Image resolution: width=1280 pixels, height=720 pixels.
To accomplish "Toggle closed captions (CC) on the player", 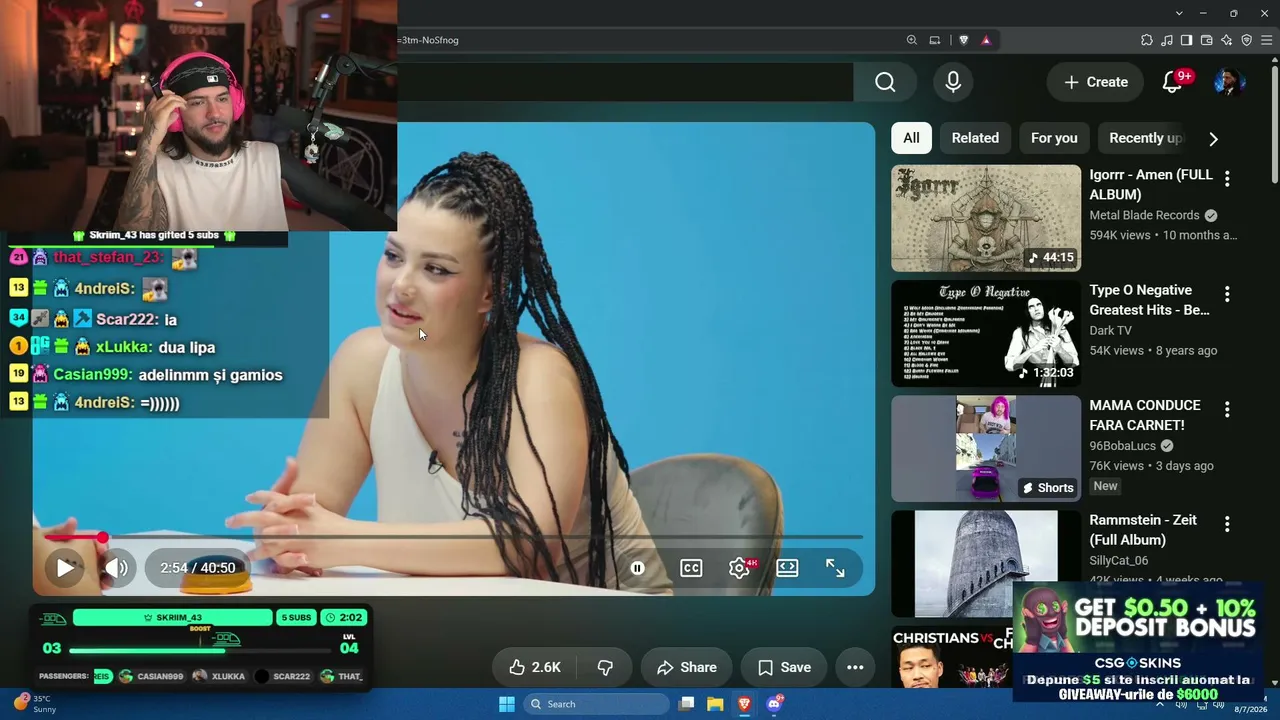I will pyautogui.click(x=691, y=568).
